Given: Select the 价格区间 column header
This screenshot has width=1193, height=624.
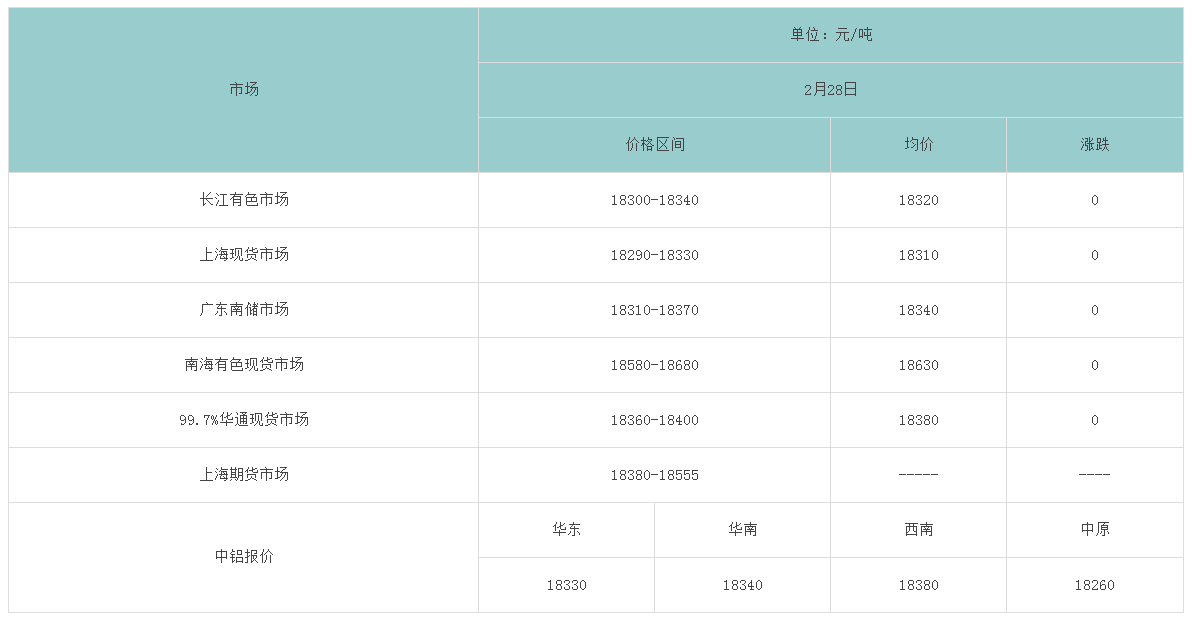Looking at the screenshot, I should [x=654, y=145].
